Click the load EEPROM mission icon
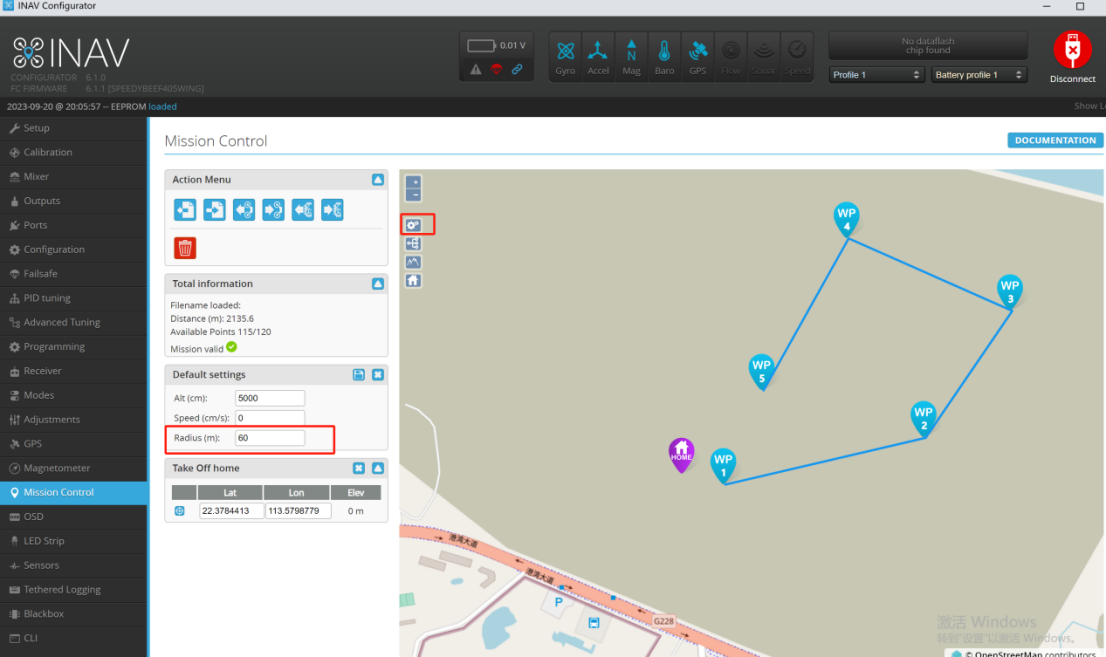Screen dimensions: 1106x657 pyautogui.click(x=303, y=210)
